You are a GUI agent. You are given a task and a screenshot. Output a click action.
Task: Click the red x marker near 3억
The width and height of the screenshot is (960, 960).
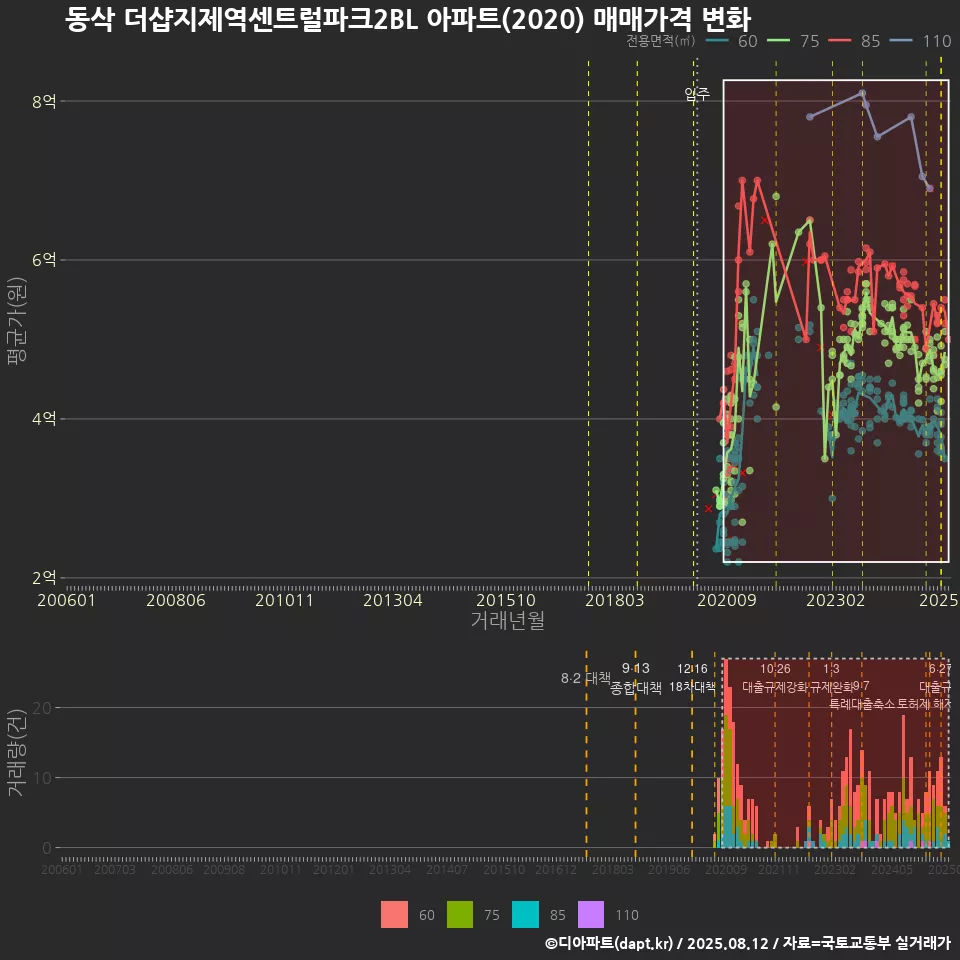point(708,508)
